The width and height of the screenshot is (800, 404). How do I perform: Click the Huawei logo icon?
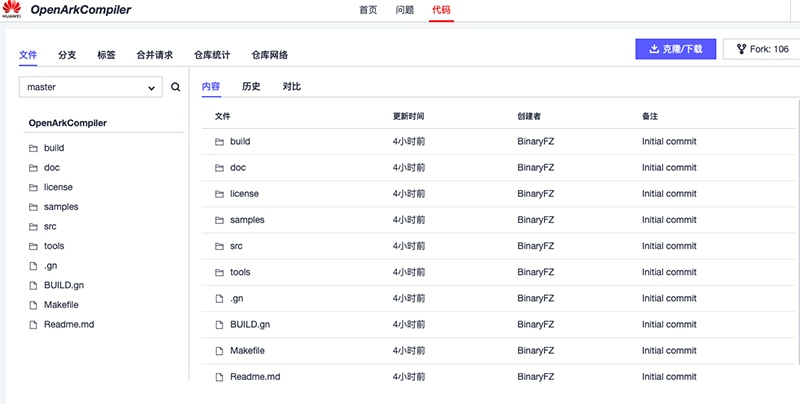pos(11,9)
